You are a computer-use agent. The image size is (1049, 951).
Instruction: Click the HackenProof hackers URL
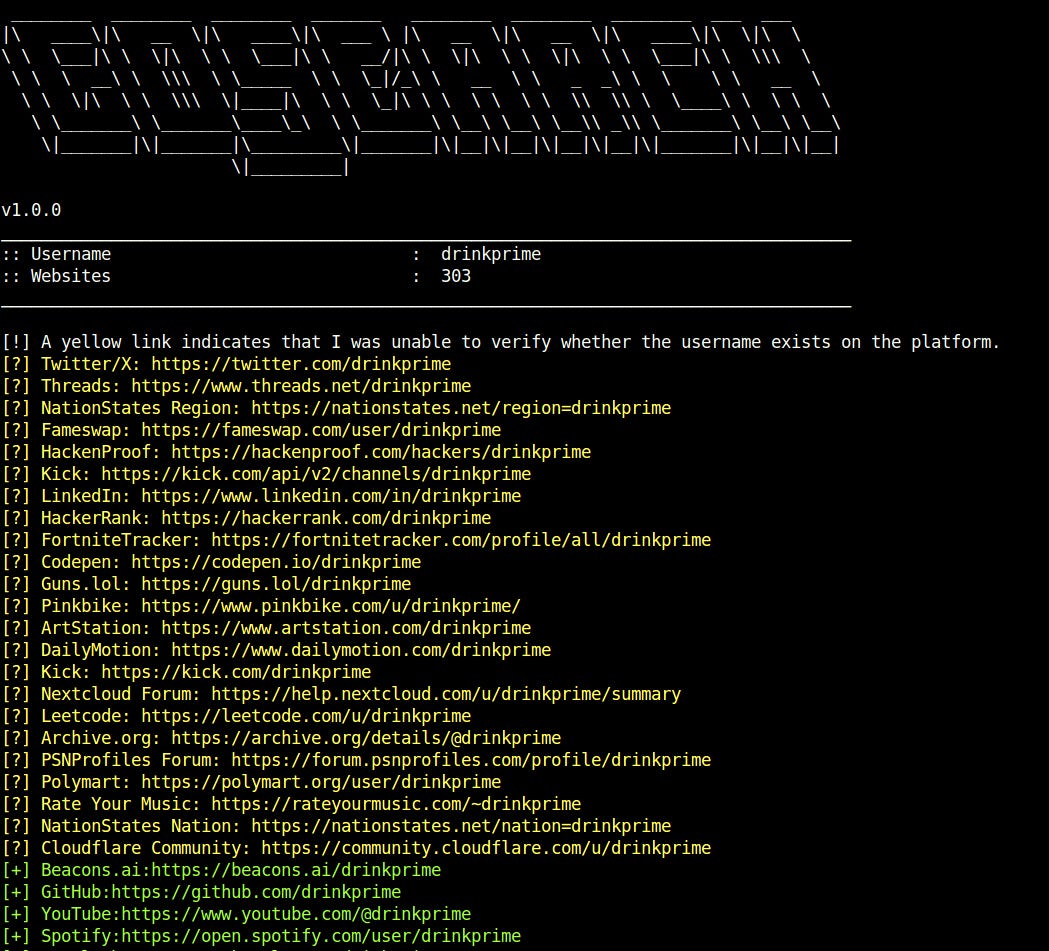[381, 453]
